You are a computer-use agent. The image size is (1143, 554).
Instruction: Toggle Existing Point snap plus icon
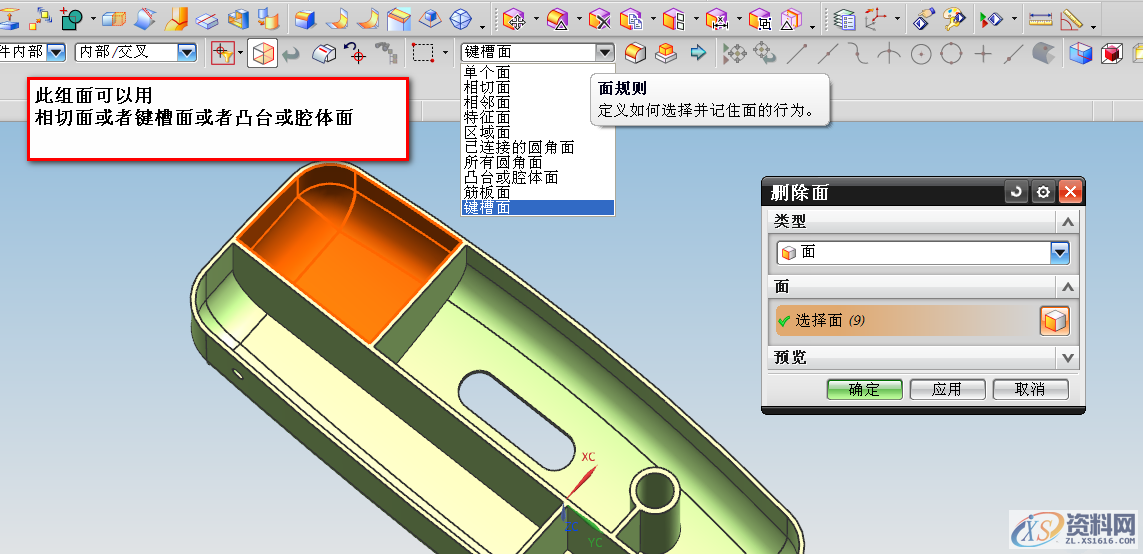point(983,53)
